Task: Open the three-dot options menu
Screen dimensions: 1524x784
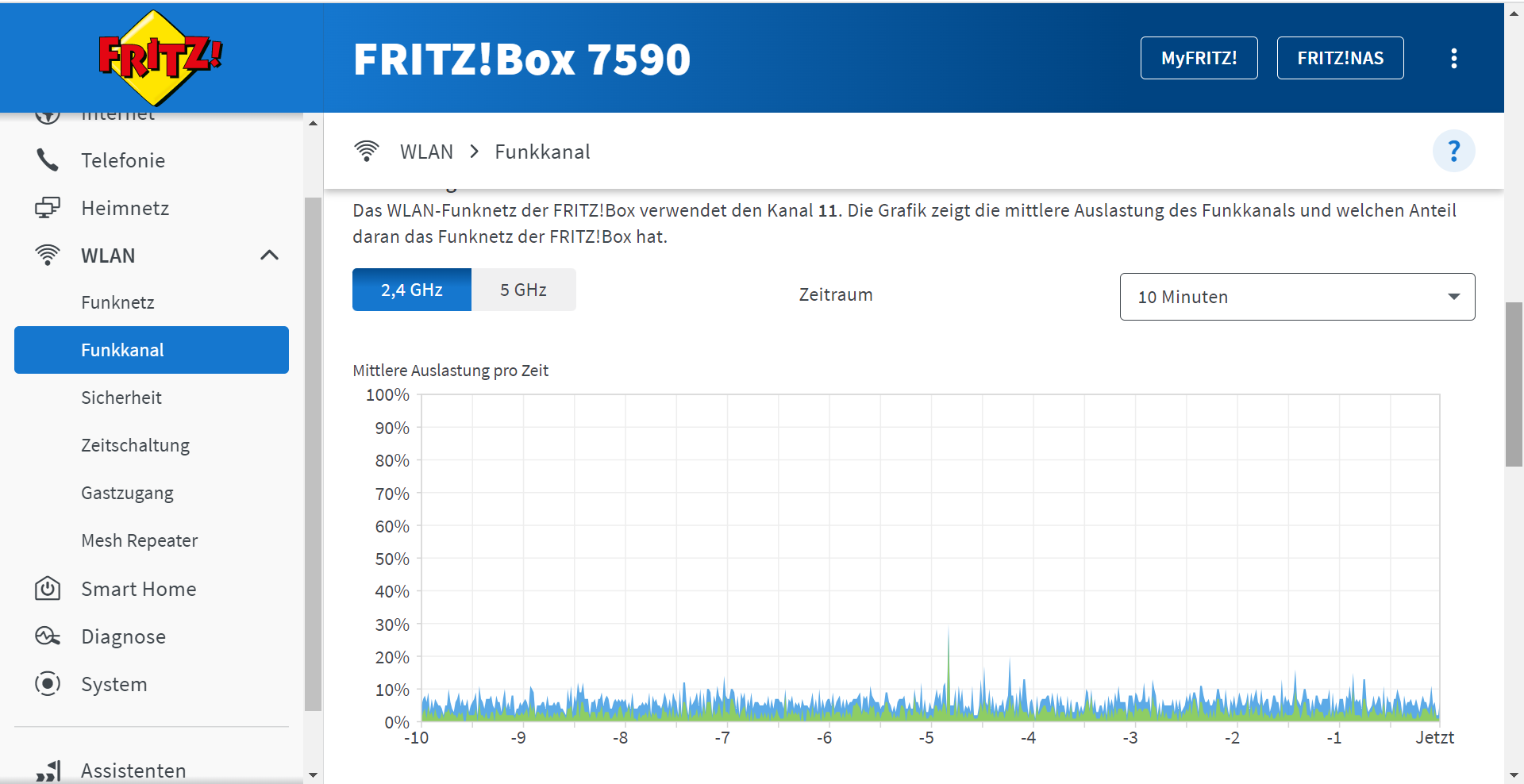Action: point(1453,58)
